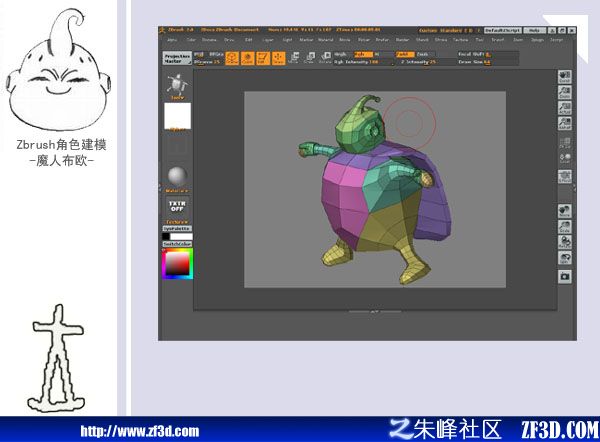
Task: Open the Transform menu
Action: (498, 40)
